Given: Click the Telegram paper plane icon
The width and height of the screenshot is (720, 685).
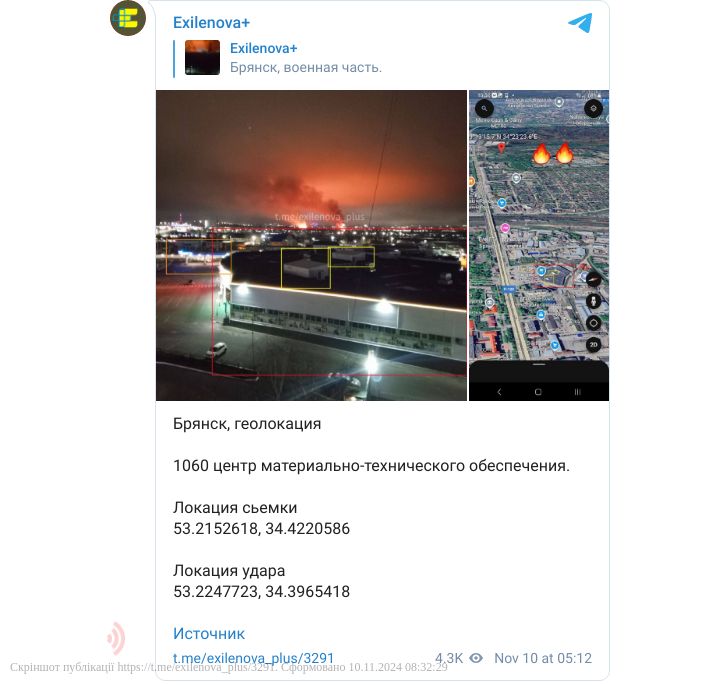Looking at the screenshot, I should click(580, 23).
